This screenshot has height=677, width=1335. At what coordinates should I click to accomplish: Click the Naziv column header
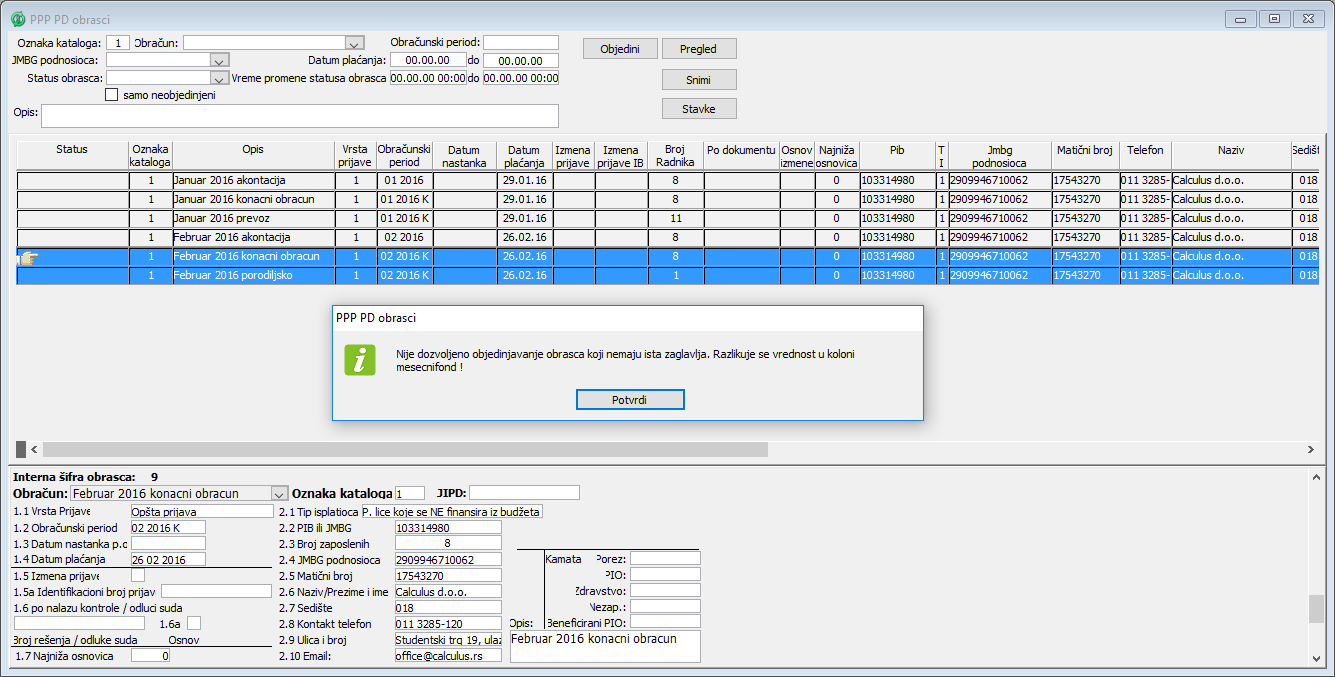coord(1230,155)
